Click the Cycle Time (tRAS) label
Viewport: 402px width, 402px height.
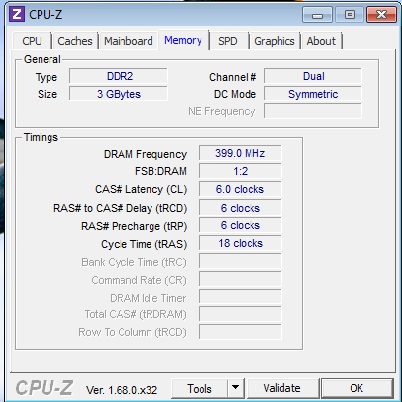tap(144, 244)
